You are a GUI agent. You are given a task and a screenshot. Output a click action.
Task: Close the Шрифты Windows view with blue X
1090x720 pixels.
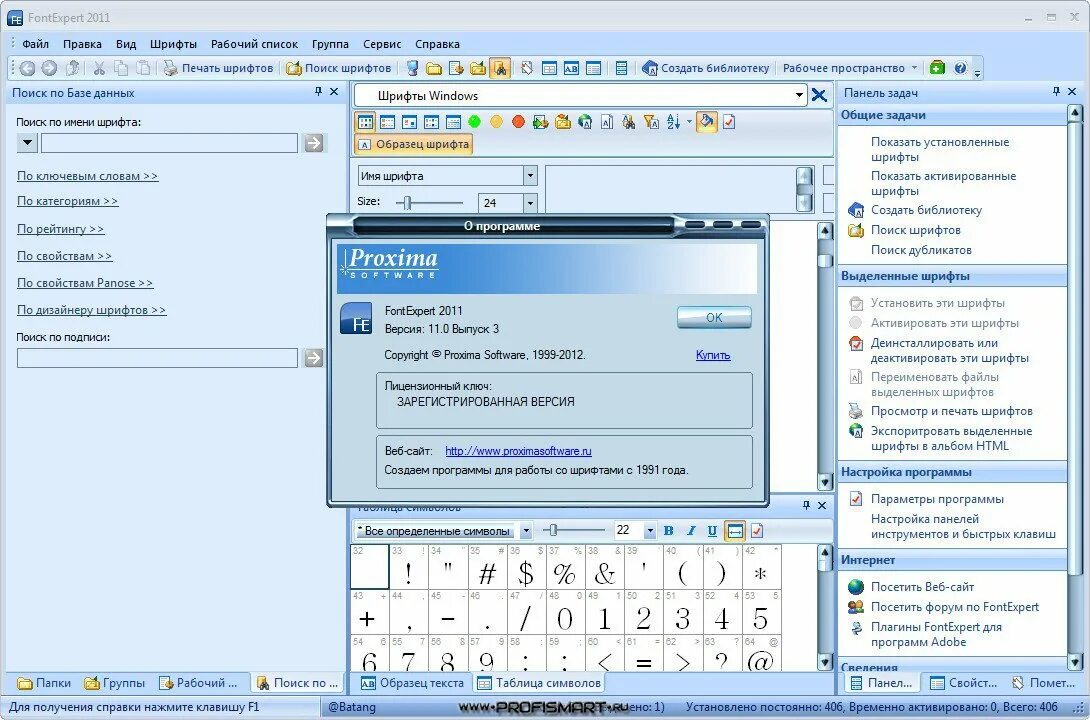pos(820,95)
